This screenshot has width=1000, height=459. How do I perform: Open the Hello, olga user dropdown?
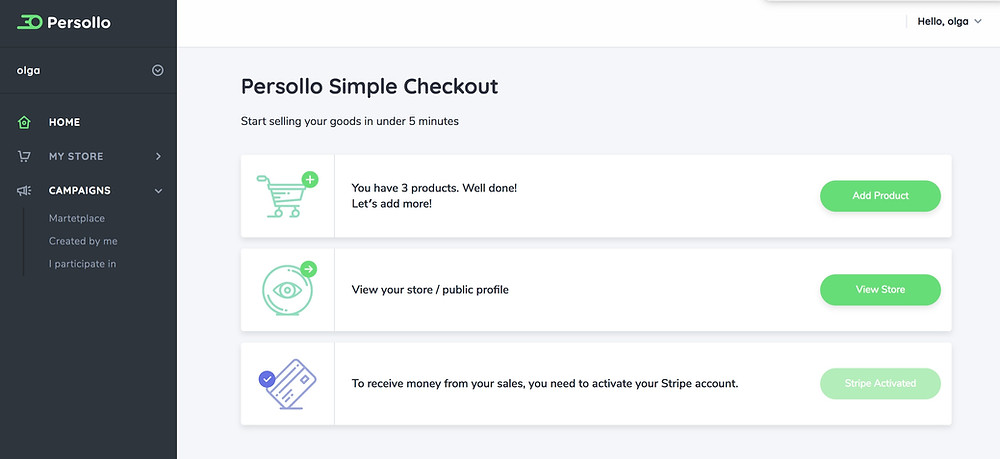949,22
